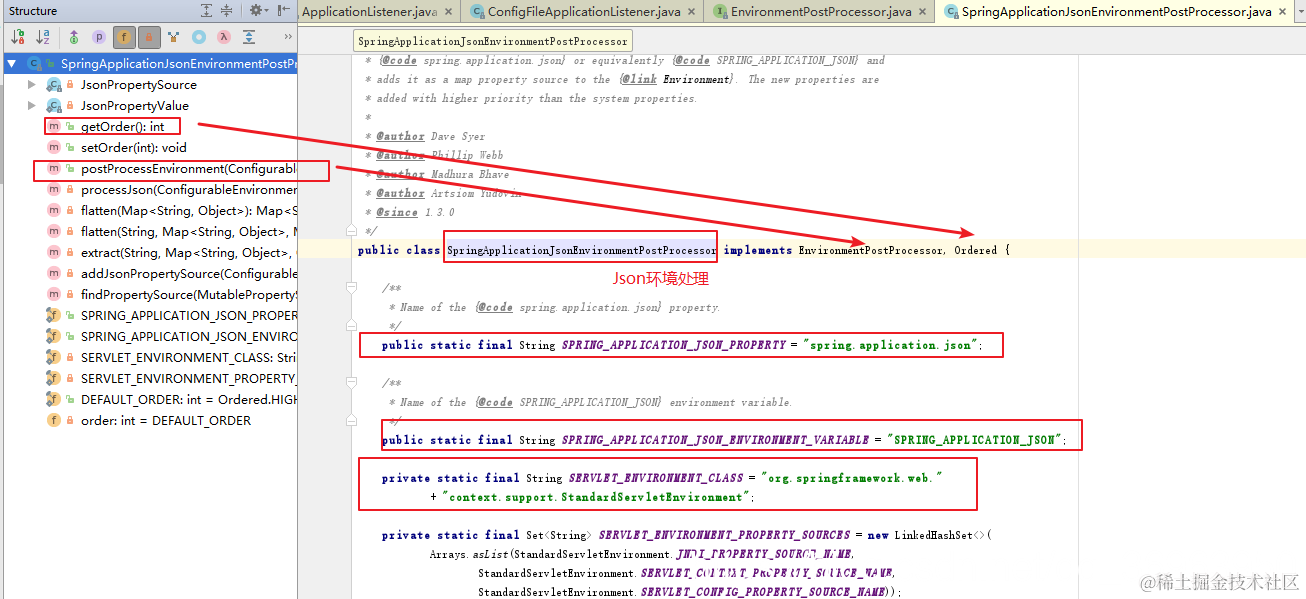Click fold end marker at class Javadoc
The image size is (1306, 599).
(351, 230)
